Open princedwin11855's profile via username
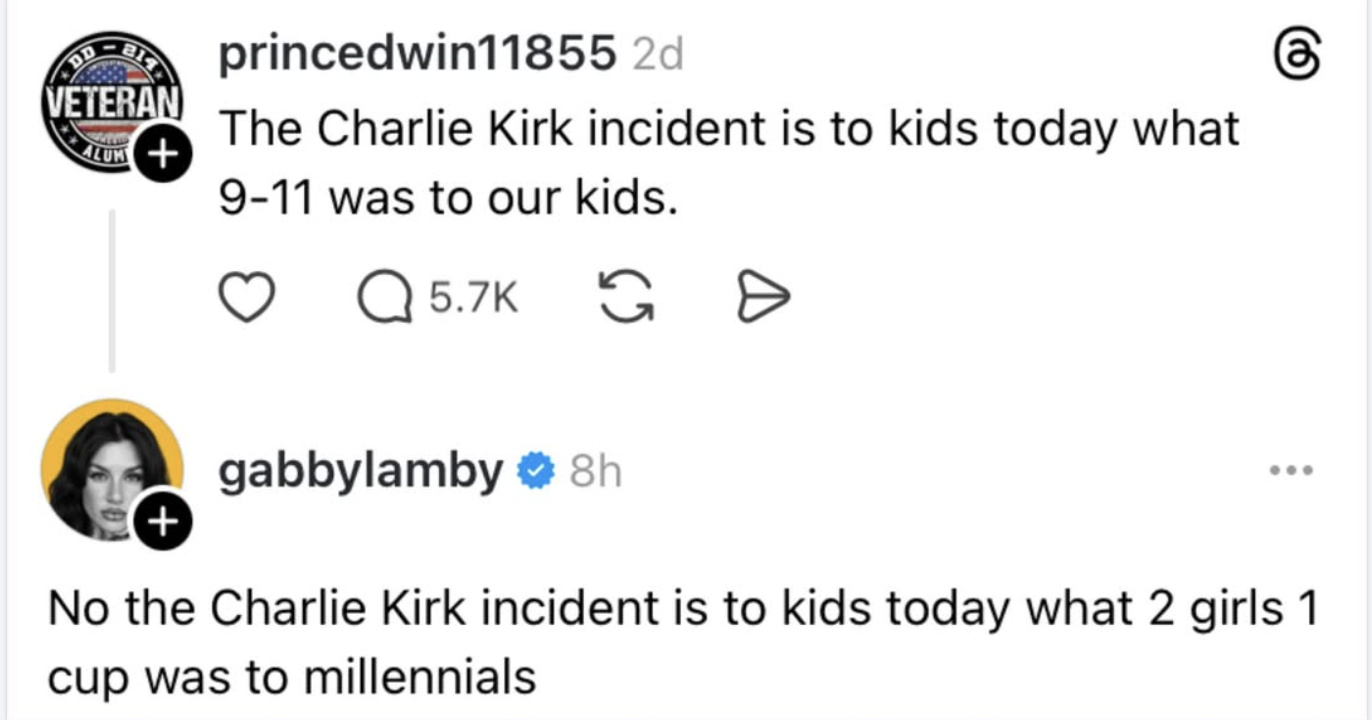1372x720 pixels. (417, 55)
